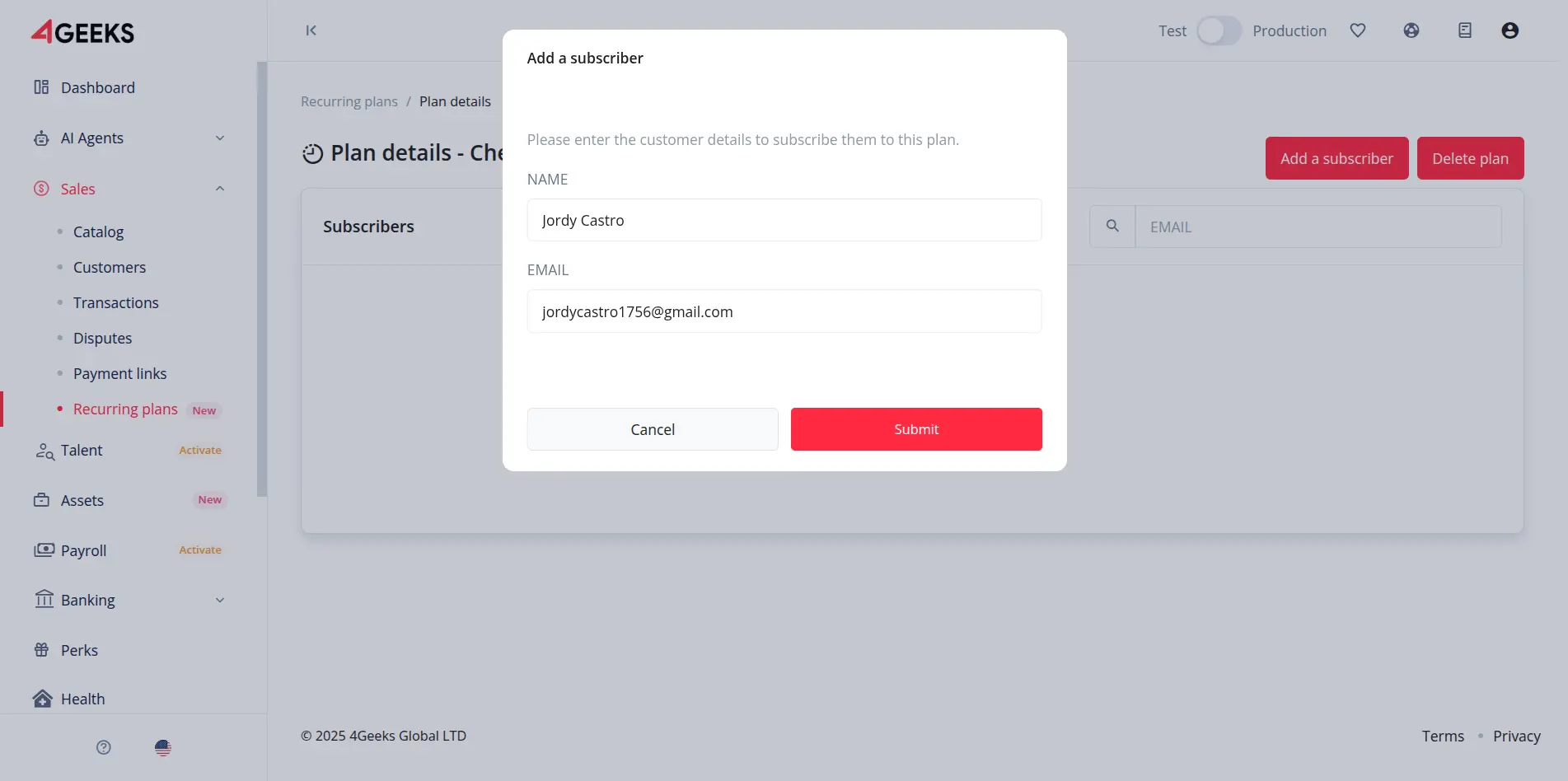Expand the Banking menu chevron
This screenshot has width=1568, height=781.
[x=220, y=601]
